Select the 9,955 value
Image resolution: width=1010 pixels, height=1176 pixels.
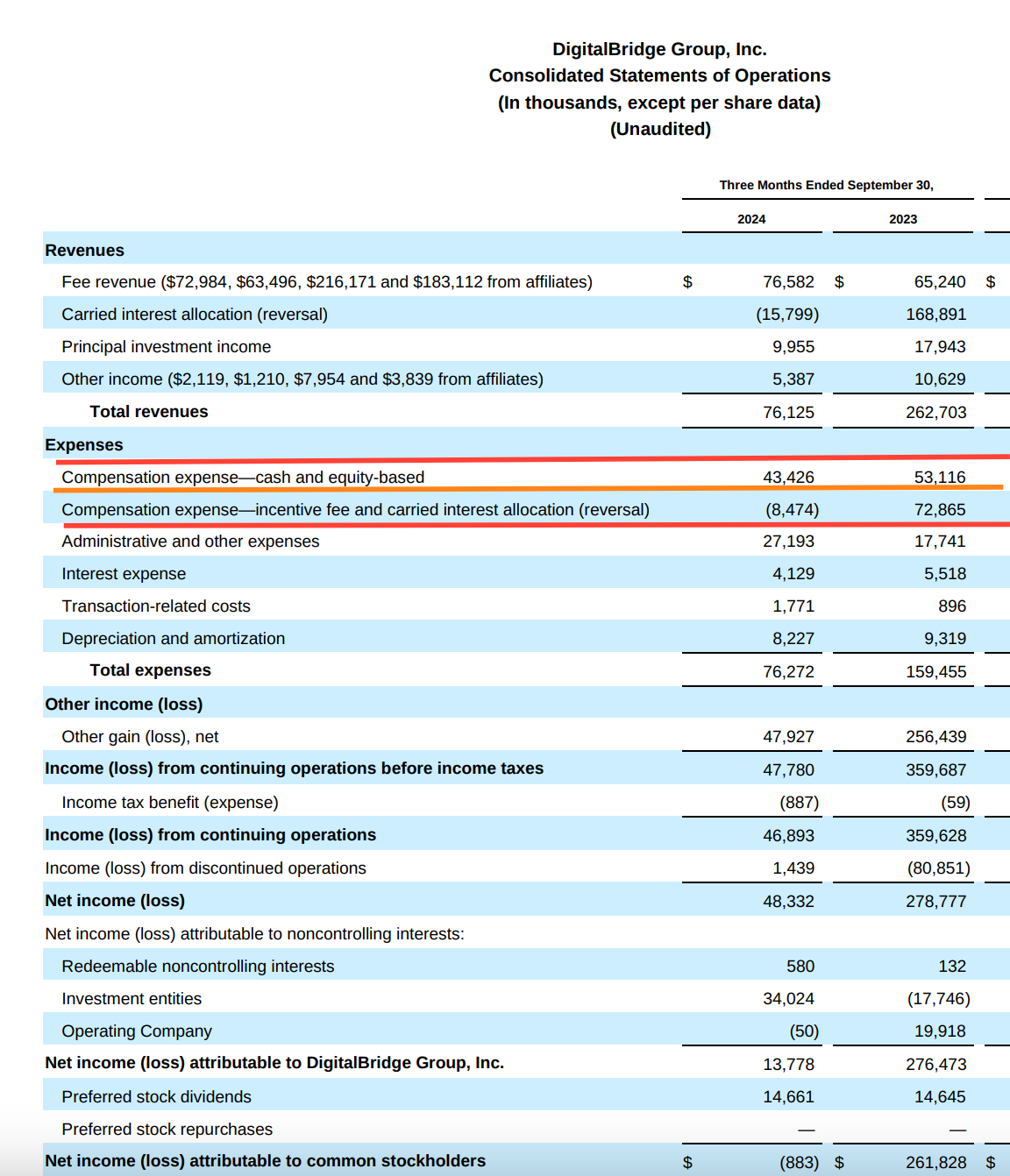(793, 347)
